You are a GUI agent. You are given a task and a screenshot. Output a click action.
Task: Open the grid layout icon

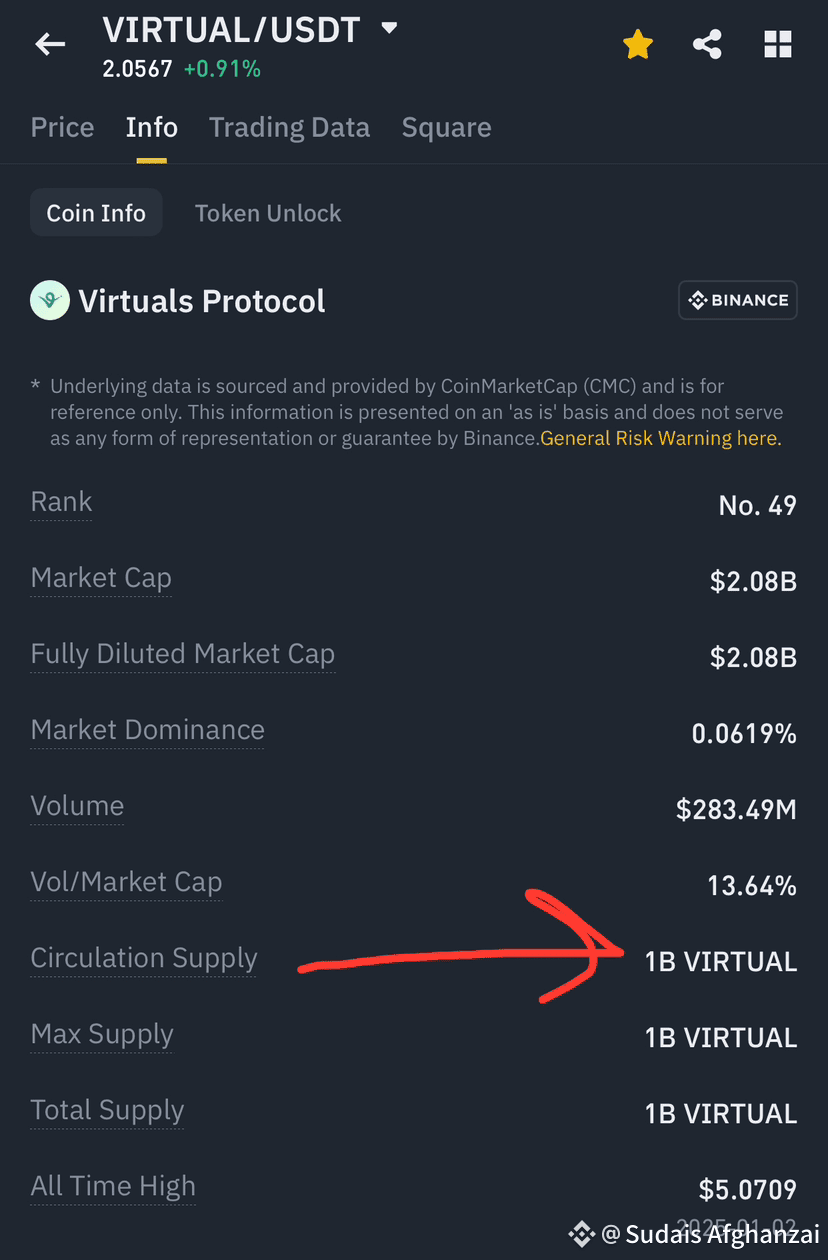click(x=778, y=44)
